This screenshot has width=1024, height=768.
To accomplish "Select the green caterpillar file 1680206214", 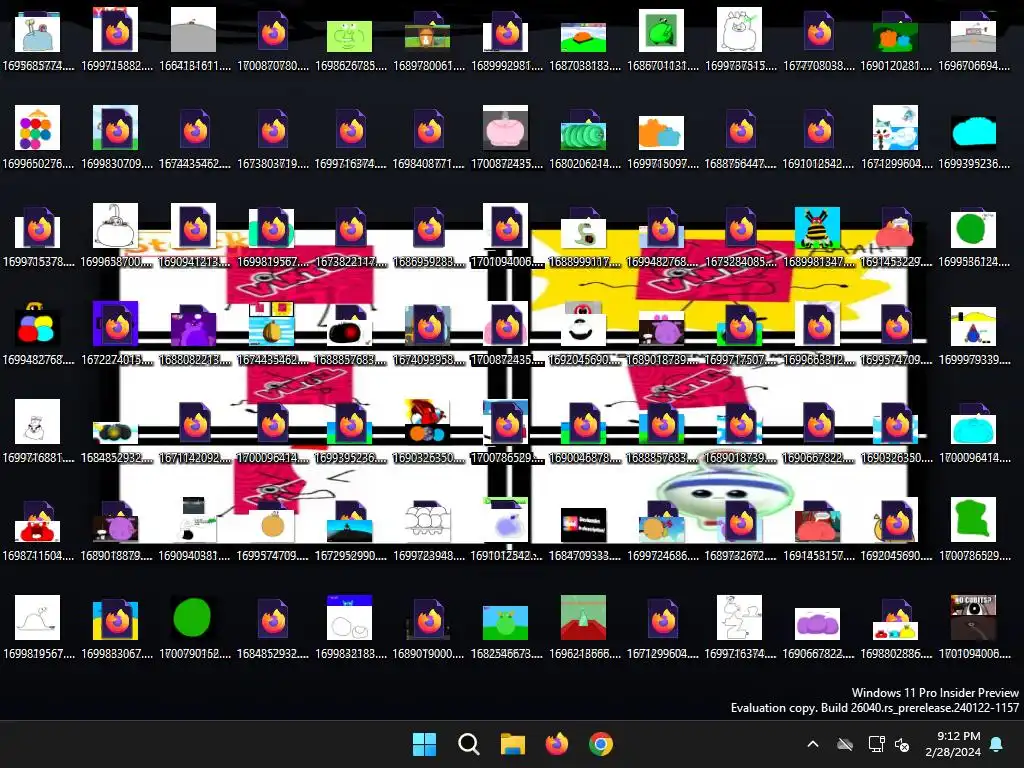I will pyautogui.click(x=584, y=138).
